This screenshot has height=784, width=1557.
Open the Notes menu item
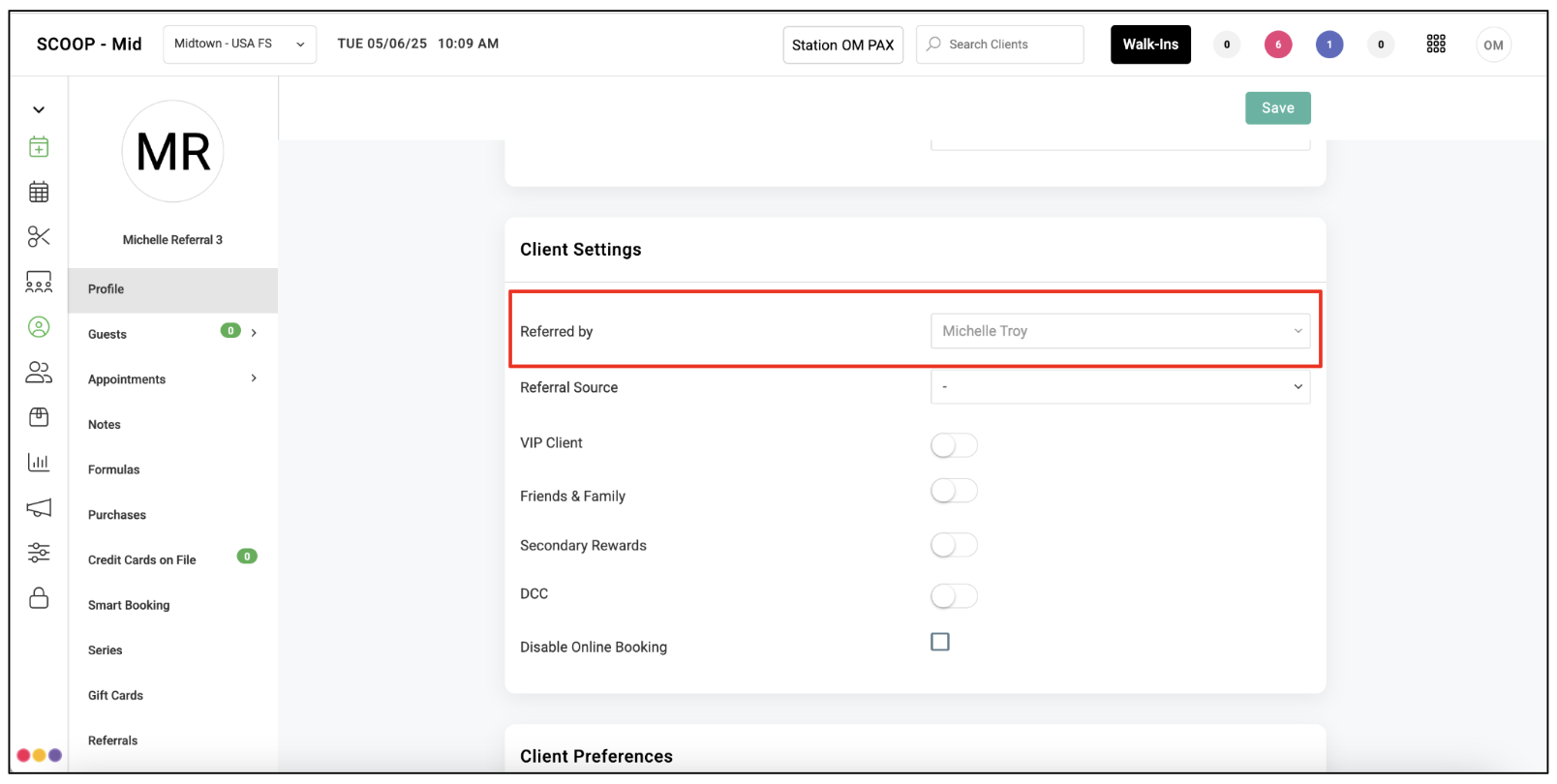pos(105,425)
